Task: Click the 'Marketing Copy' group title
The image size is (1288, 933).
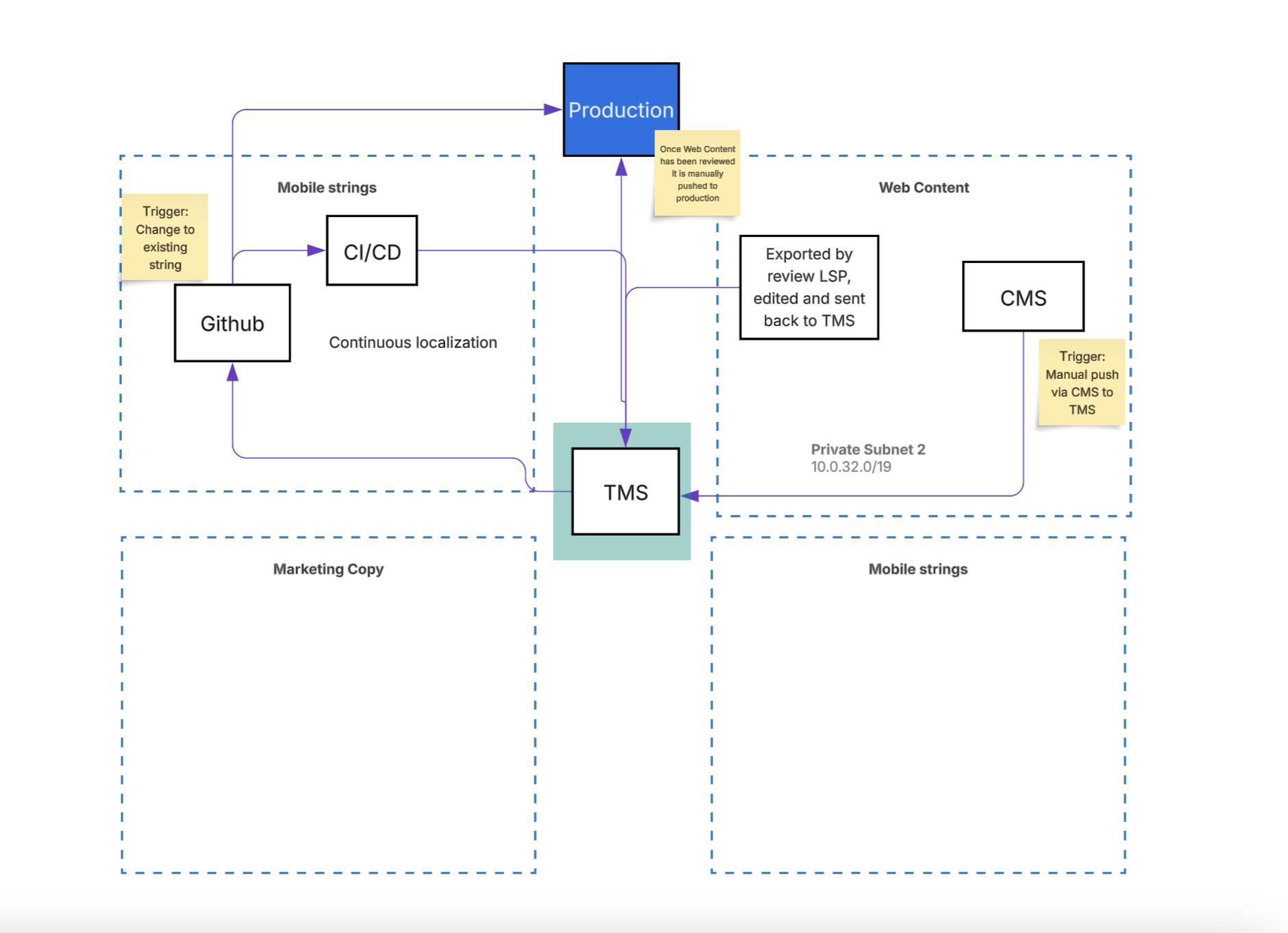Action: (x=328, y=569)
